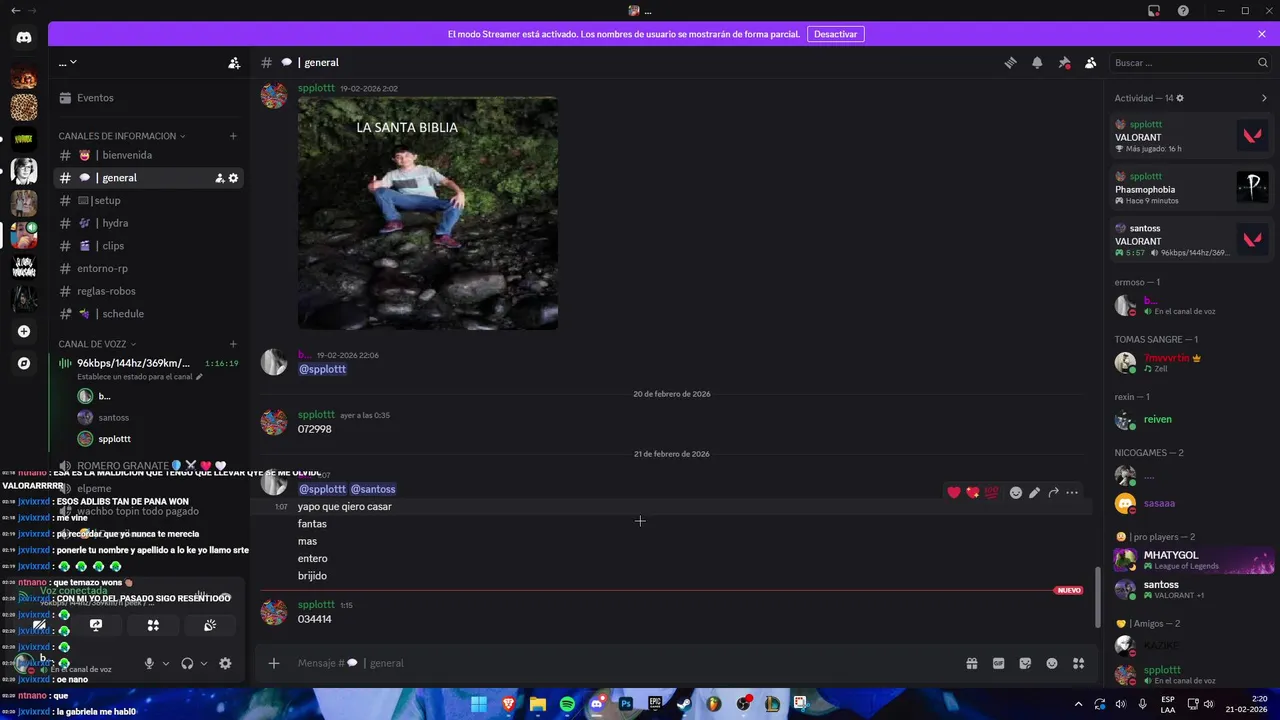
Task: Open user settings gear
Action: (x=225, y=663)
